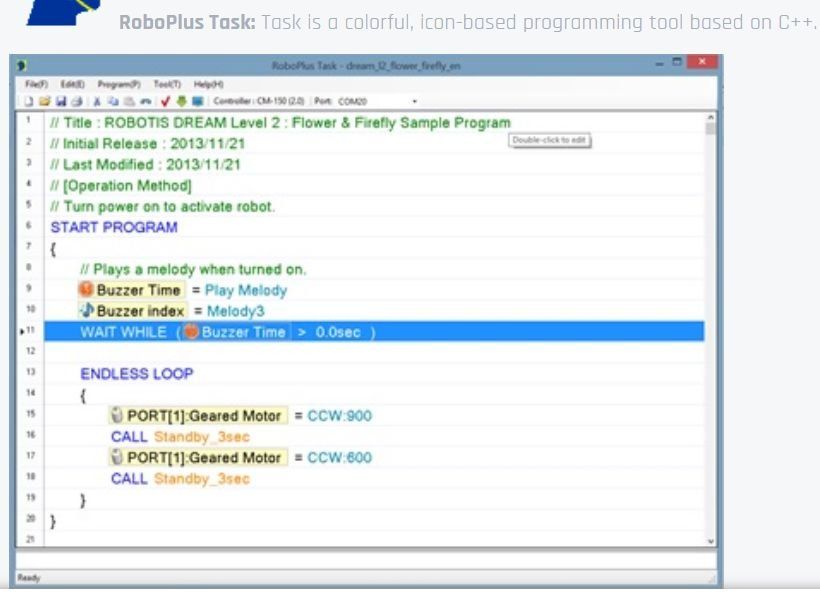Image resolution: width=820 pixels, height=594 pixels.
Task: Undo last action with toolbar arrow icon
Action: 145,101
